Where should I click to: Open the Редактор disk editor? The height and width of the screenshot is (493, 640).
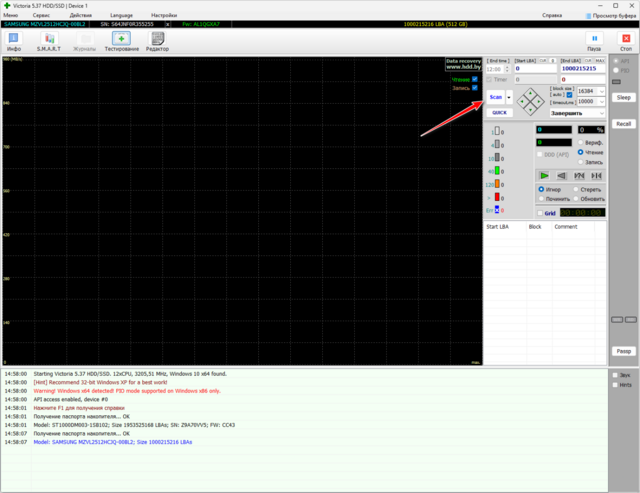pos(157,41)
